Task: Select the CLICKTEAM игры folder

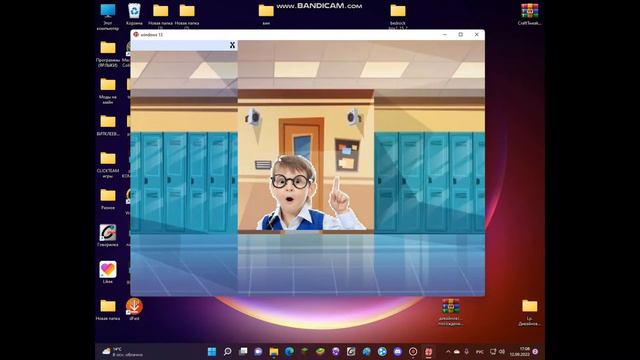Action: (108, 164)
